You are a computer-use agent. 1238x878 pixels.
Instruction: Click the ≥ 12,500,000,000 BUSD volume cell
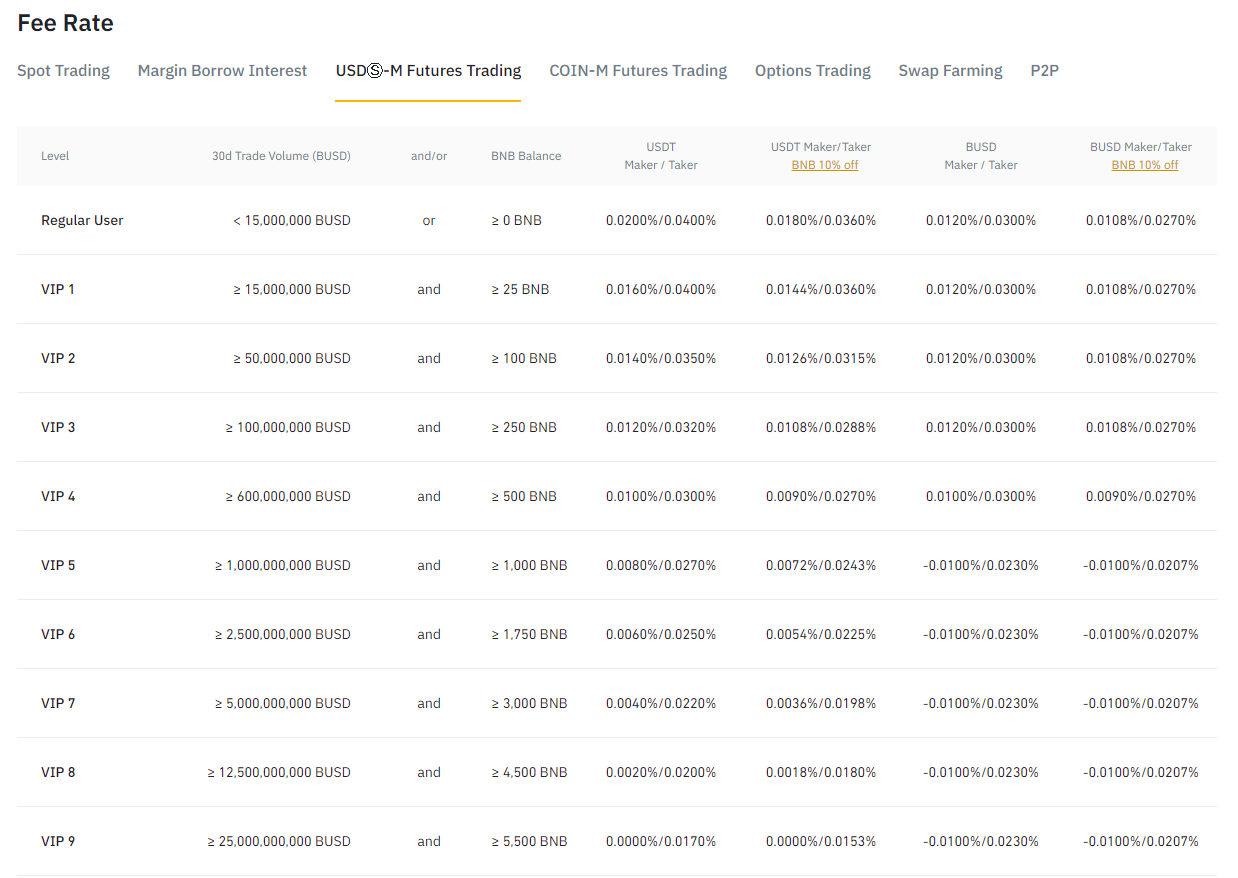pyautogui.click(x=279, y=772)
